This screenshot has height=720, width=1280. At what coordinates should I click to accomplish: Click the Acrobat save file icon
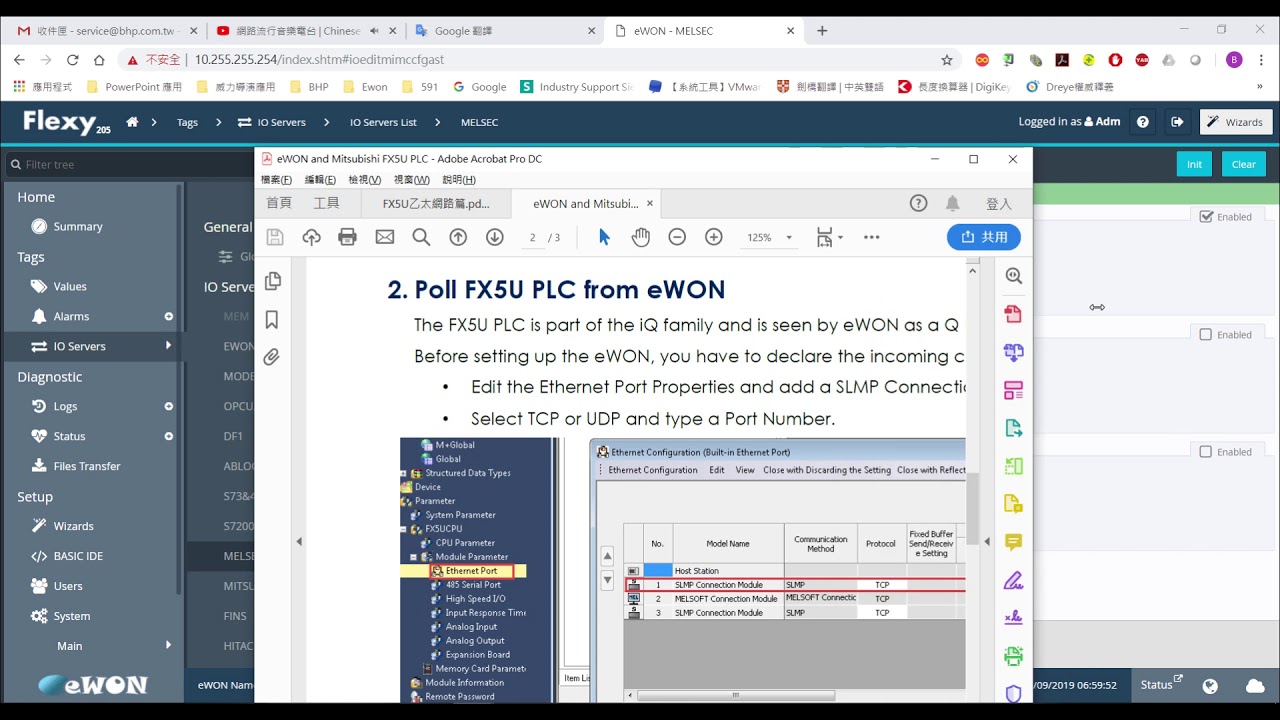(275, 237)
